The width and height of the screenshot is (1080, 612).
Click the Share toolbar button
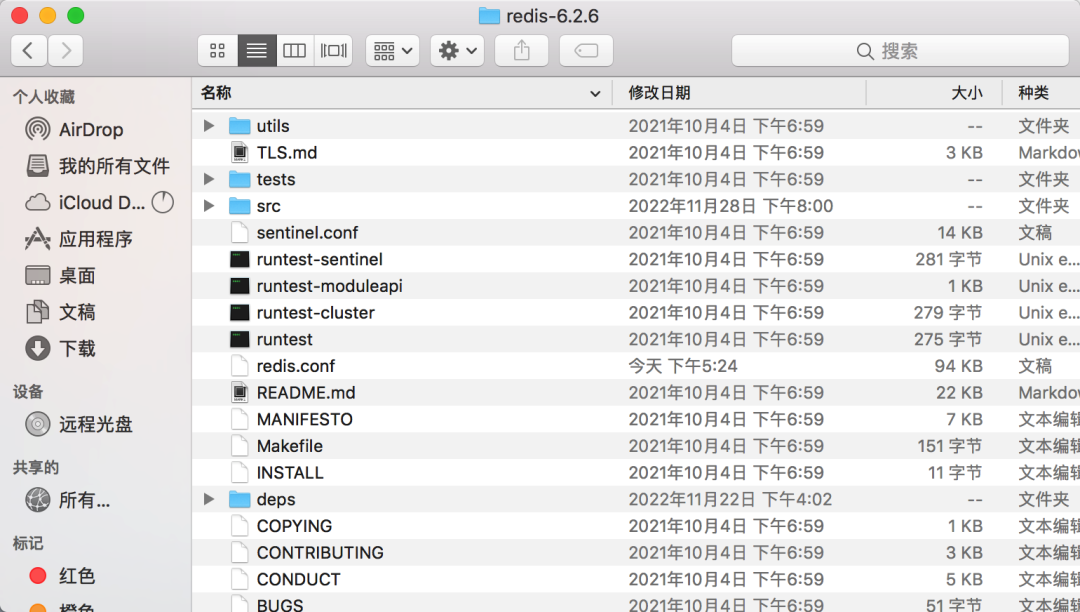coord(521,51)
